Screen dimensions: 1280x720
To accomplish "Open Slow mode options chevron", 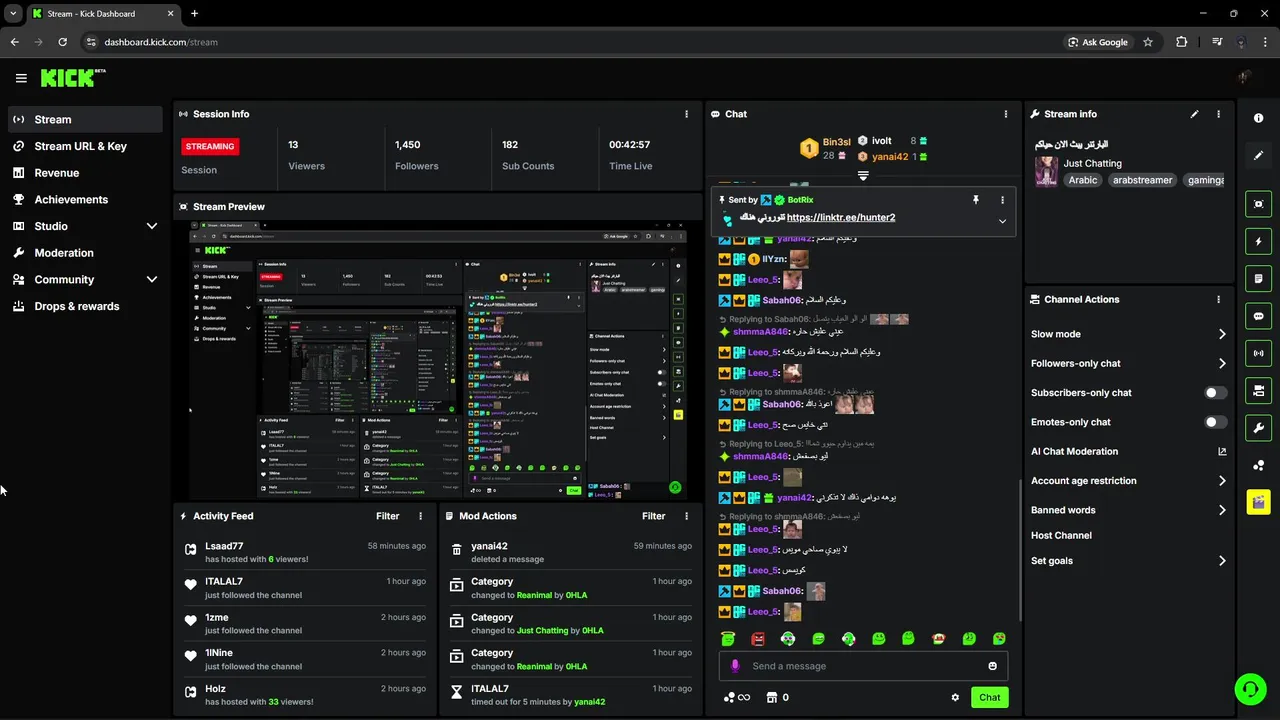I will tap(1222, 334).
